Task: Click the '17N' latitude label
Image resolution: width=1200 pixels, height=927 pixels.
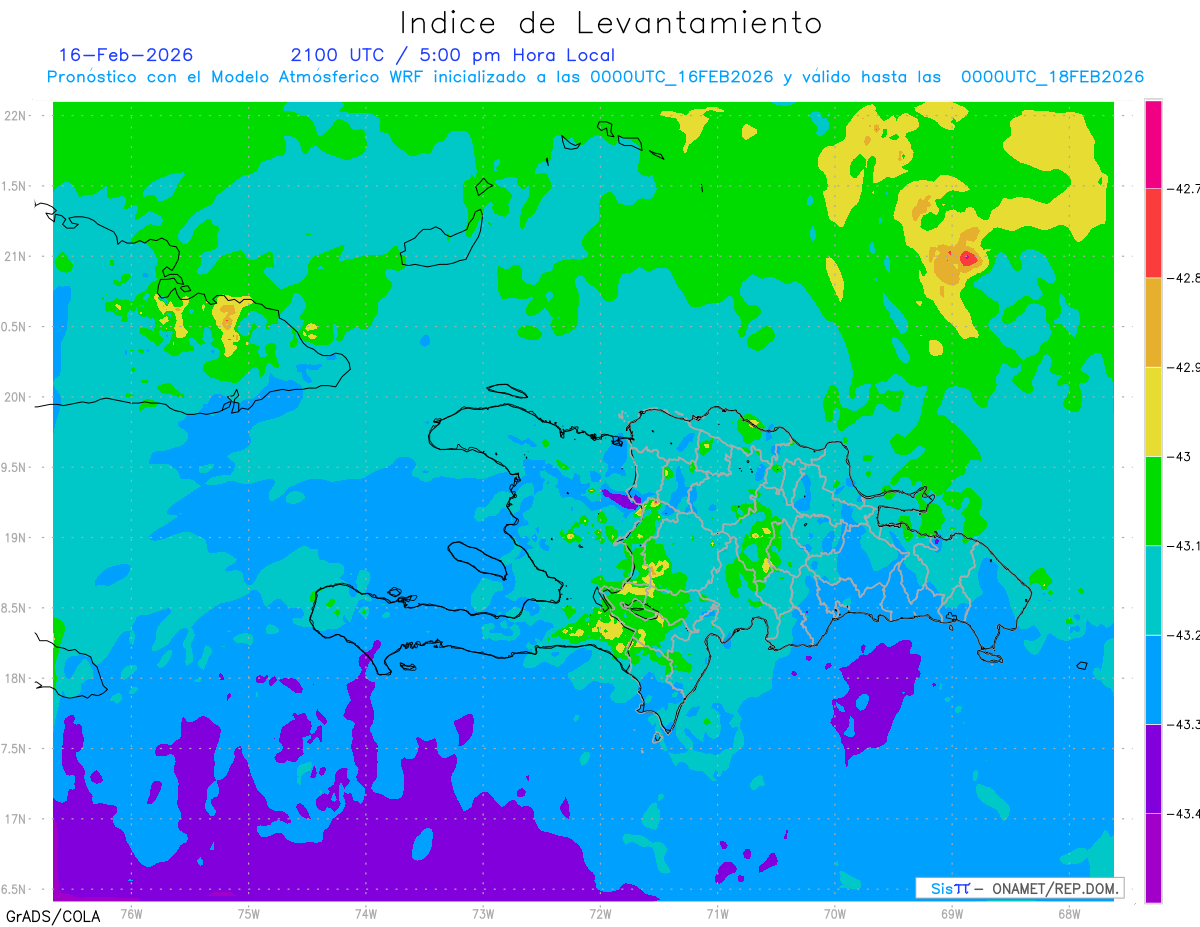Action: point(16,819)
